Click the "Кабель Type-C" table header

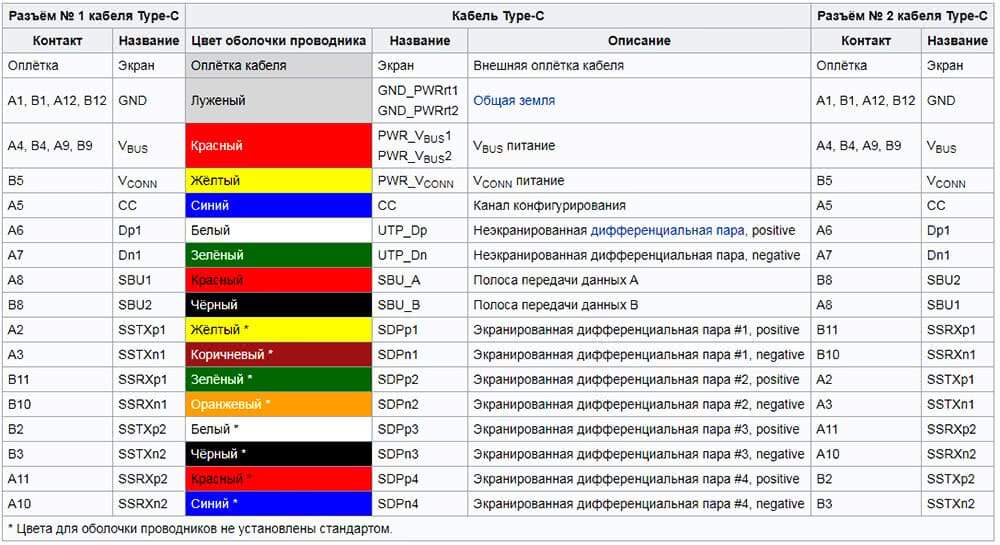(x=498, y=16)
